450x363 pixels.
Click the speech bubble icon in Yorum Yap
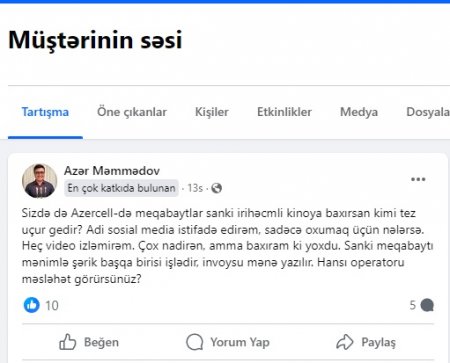(195, 342)
